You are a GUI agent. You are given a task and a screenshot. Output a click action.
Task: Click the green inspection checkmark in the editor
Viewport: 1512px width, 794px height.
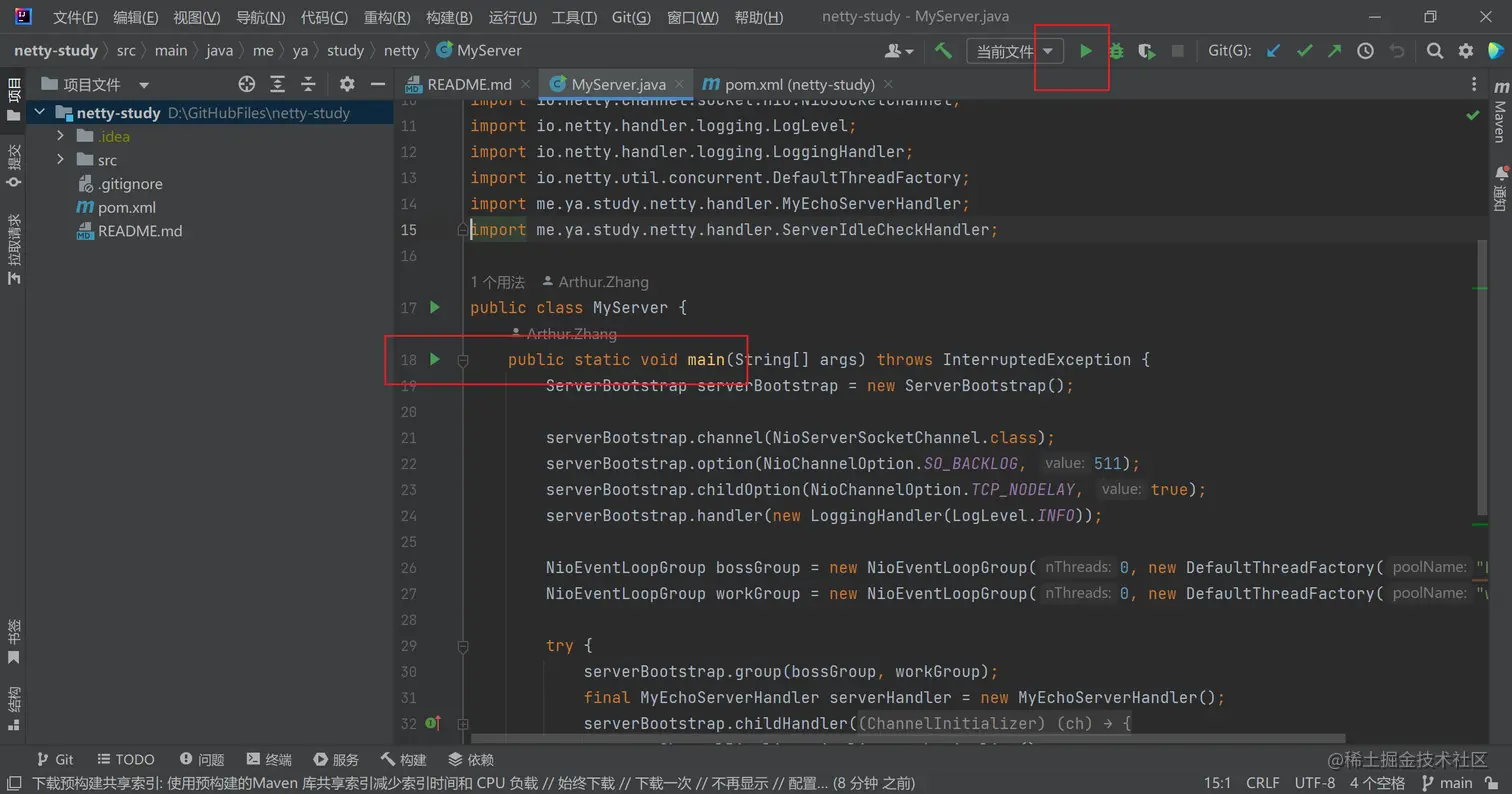1473,116
